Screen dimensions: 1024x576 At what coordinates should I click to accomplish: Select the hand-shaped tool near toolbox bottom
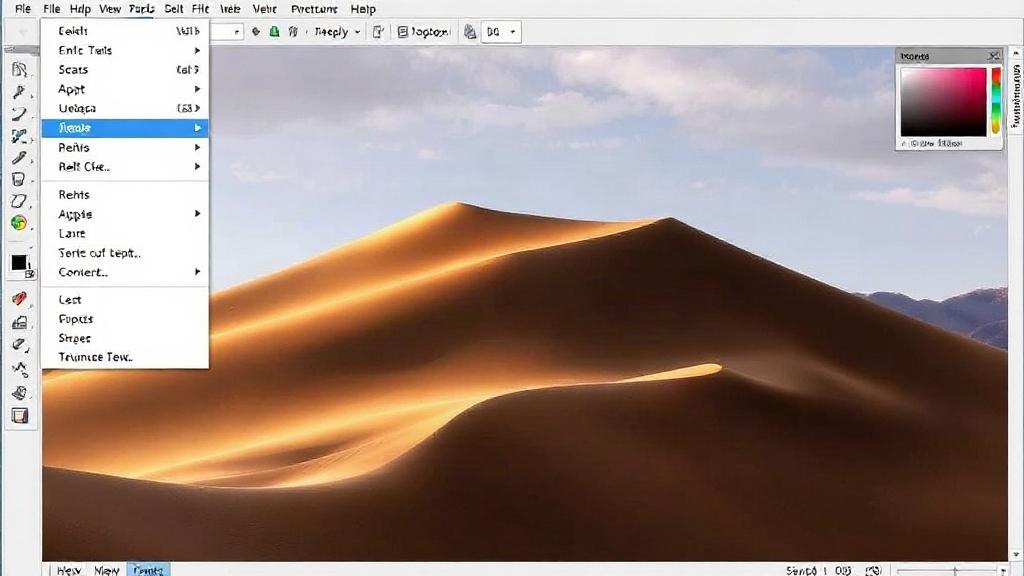[19, 392]
